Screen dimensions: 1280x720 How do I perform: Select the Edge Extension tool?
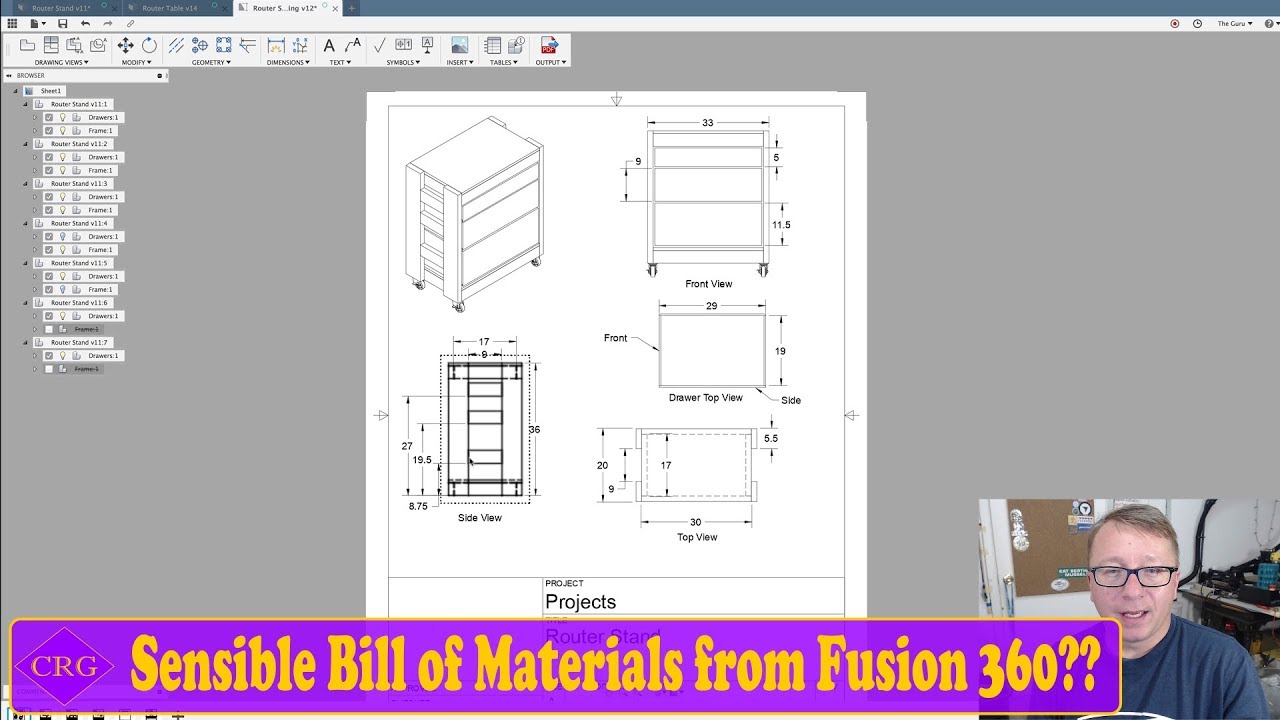[x=248, y=45]
